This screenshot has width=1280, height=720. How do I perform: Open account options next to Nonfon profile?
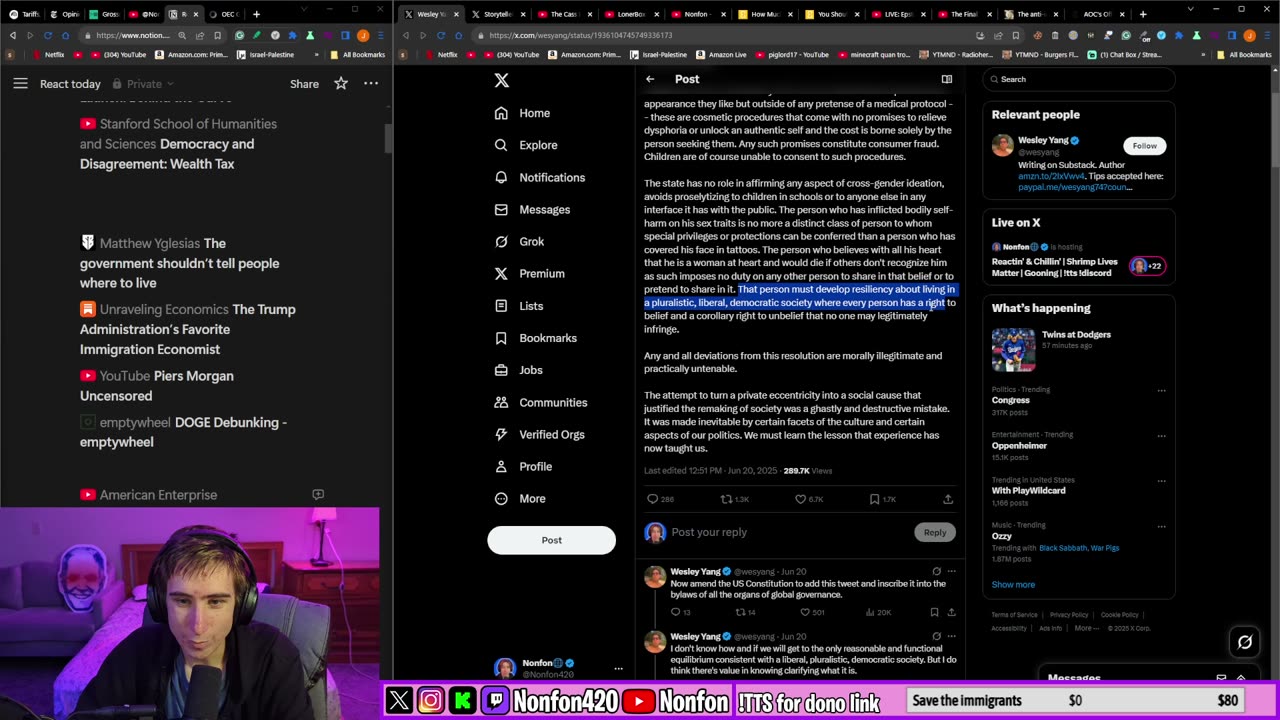[x=618, y=668]
